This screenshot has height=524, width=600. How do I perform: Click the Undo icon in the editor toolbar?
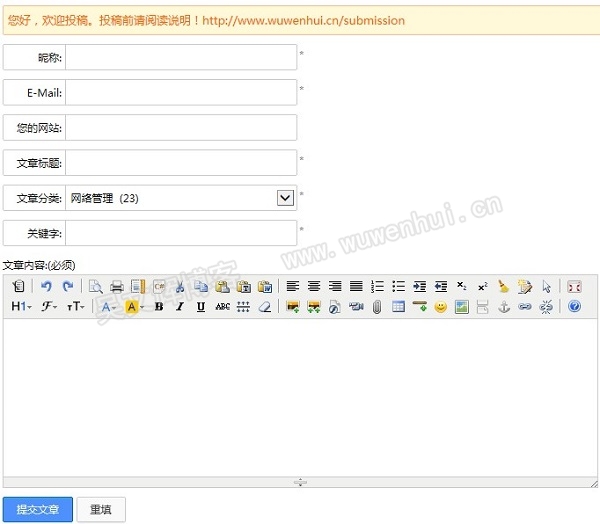coord(46,287)
